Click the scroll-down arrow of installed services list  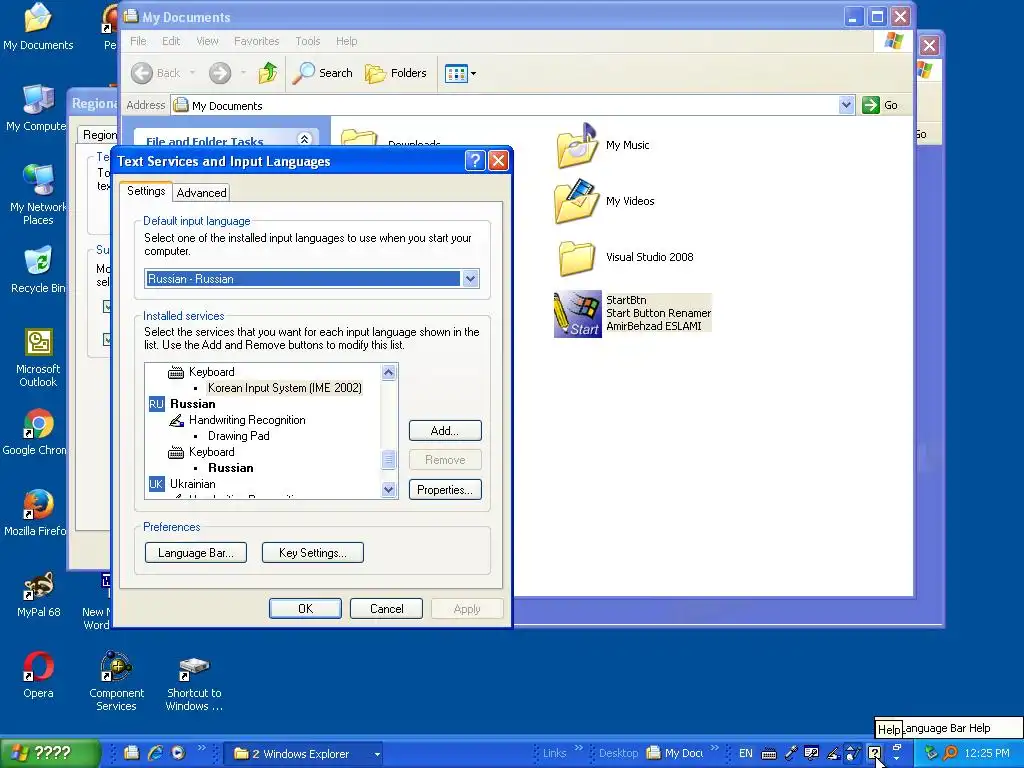(389, 489)
